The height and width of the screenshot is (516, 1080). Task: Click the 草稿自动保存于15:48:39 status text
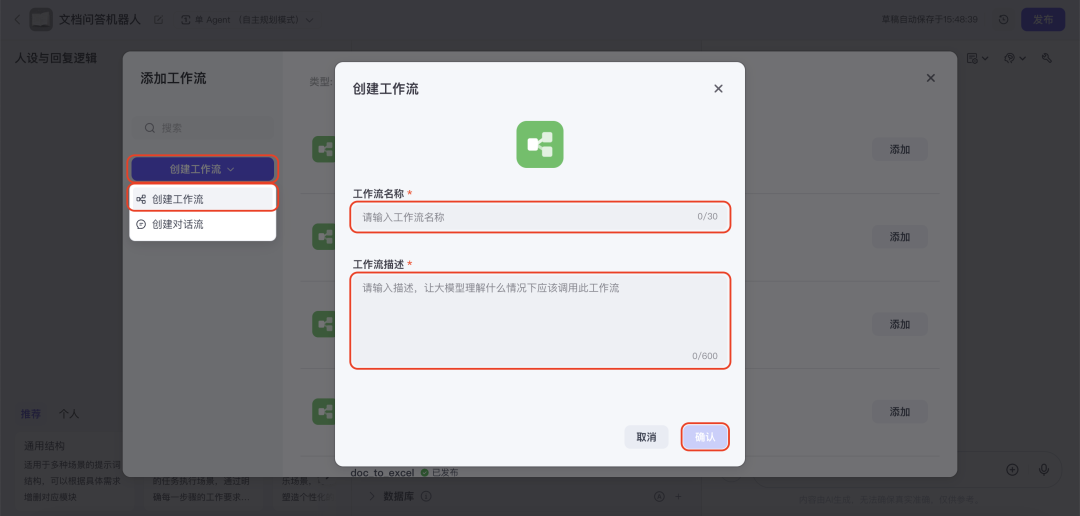pos(930,19)
